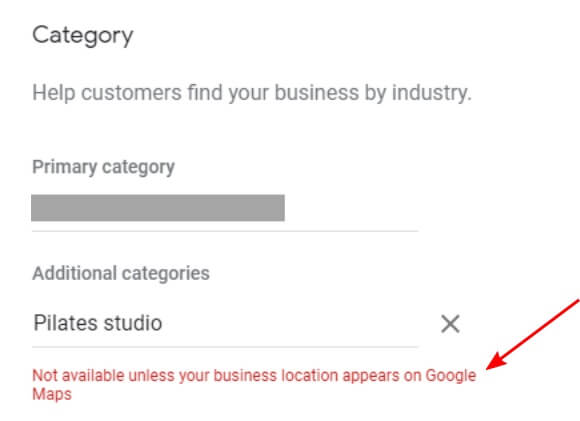Click the underline beneath Pilates studio field

point(225,347)
